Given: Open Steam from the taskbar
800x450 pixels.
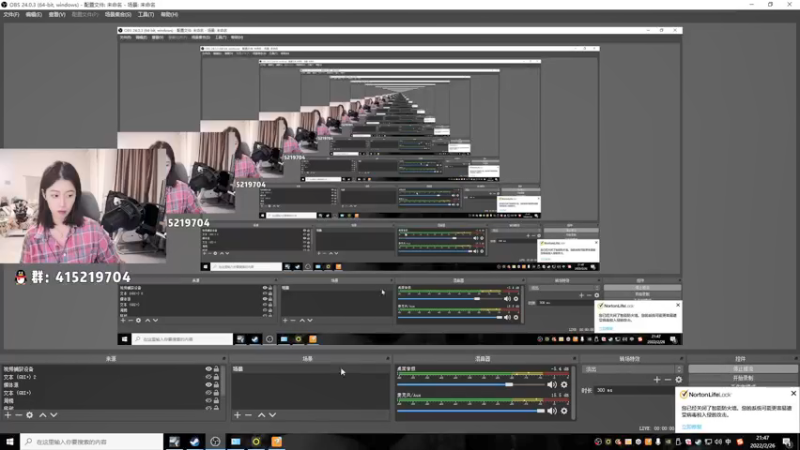Looking at the screenshot, I should pyautogui.click(x=195, y=442).
